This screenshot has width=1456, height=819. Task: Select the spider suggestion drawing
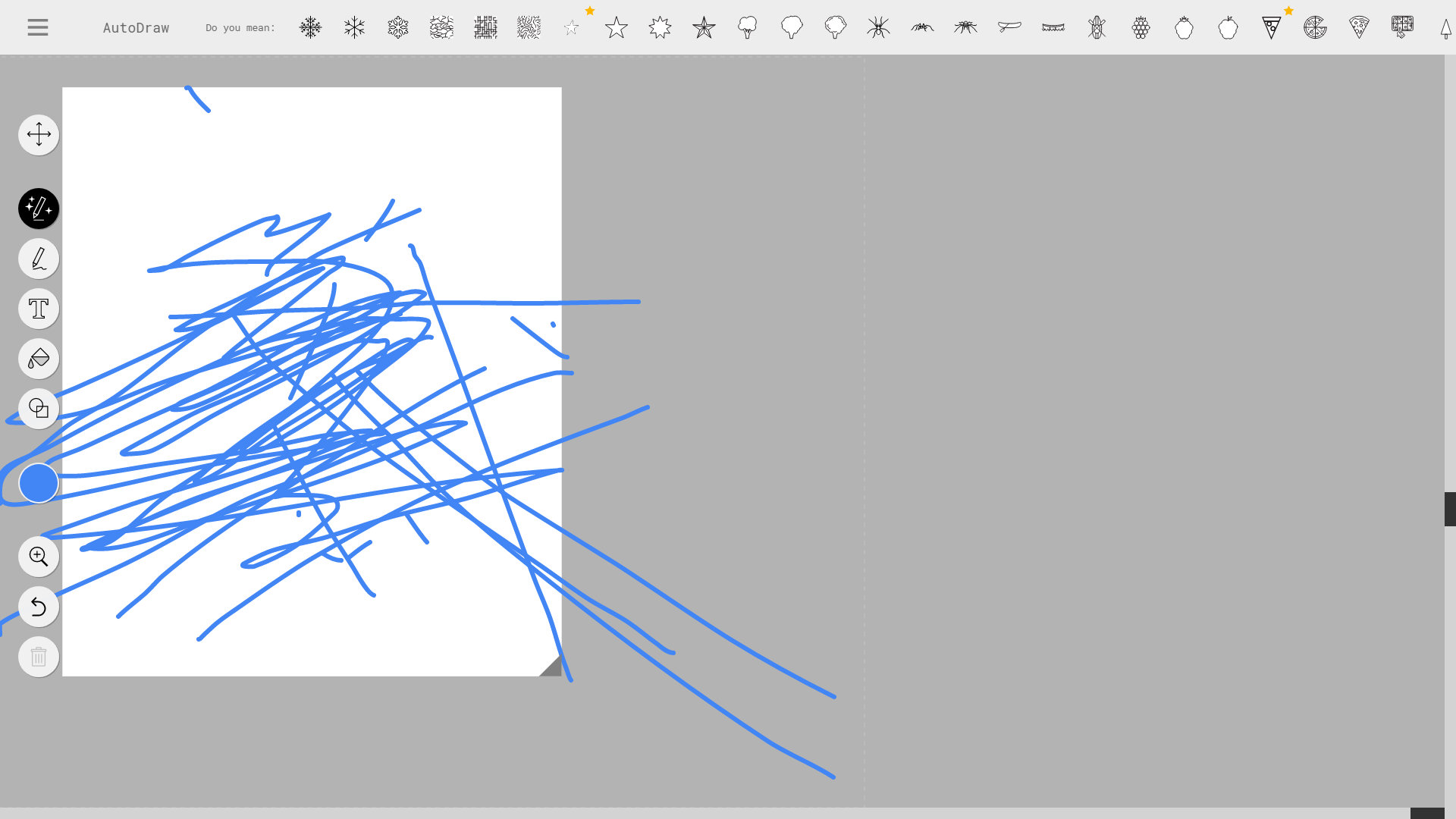878,28
